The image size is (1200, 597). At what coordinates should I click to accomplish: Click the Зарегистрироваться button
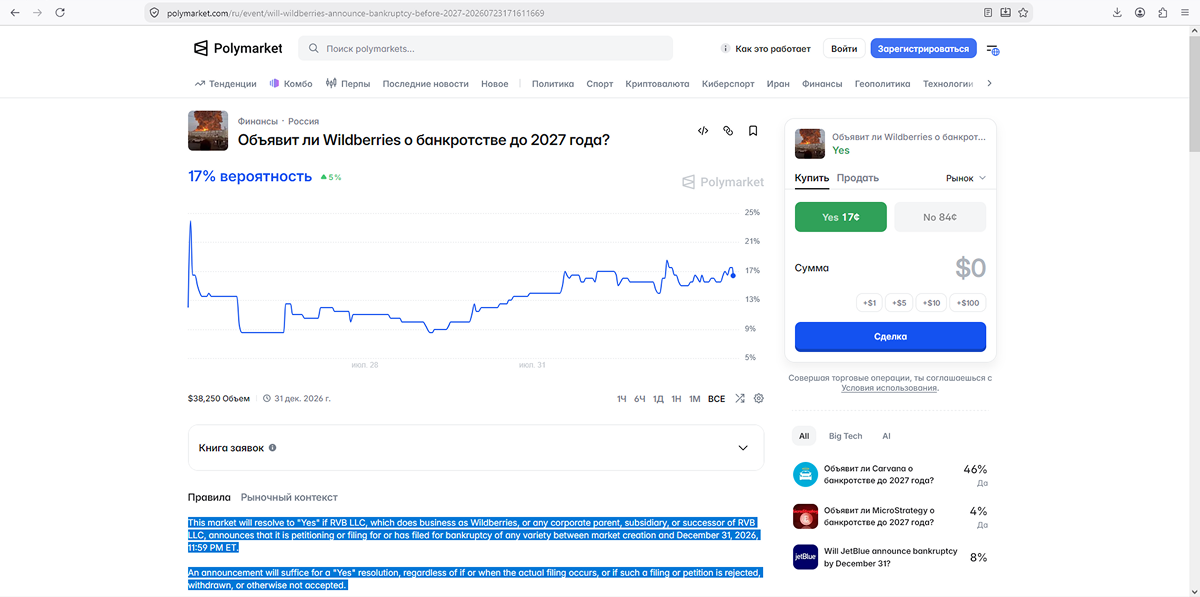pos(924,48)
